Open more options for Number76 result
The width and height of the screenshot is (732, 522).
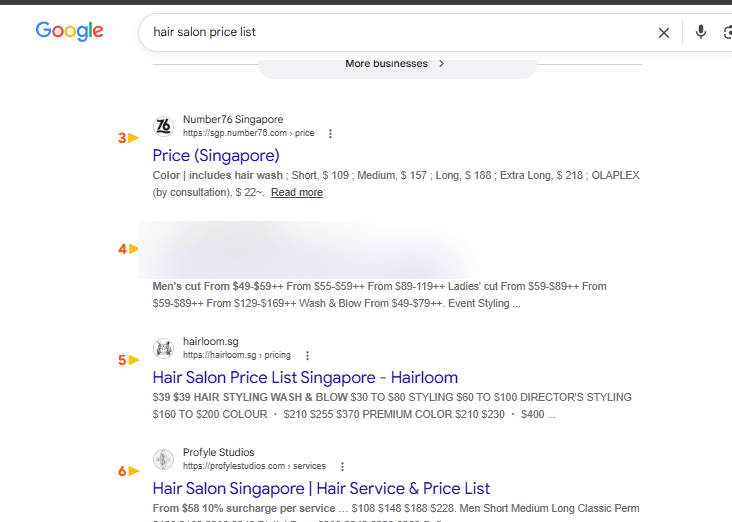331,134
